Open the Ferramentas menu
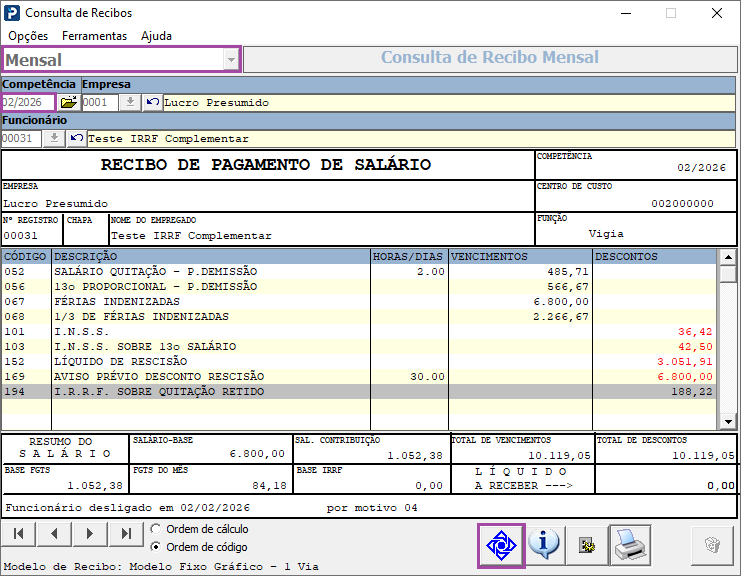Viewport: 741px width, 576px height. click(x=95, y=36)
